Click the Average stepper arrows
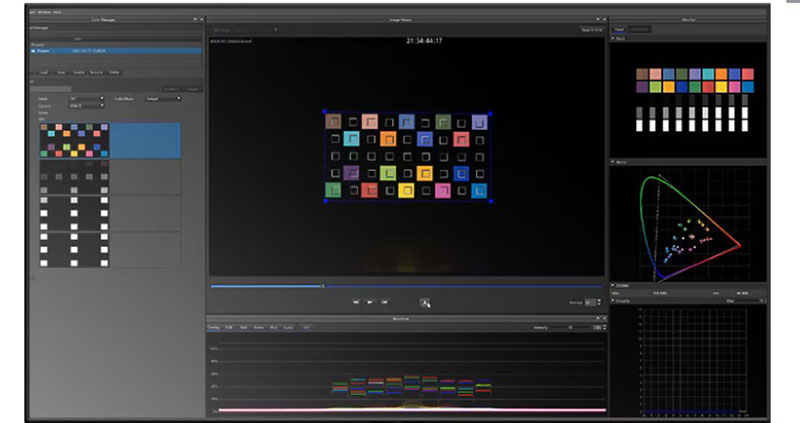Viewport: 800px width, 423px height. [598, 303]
